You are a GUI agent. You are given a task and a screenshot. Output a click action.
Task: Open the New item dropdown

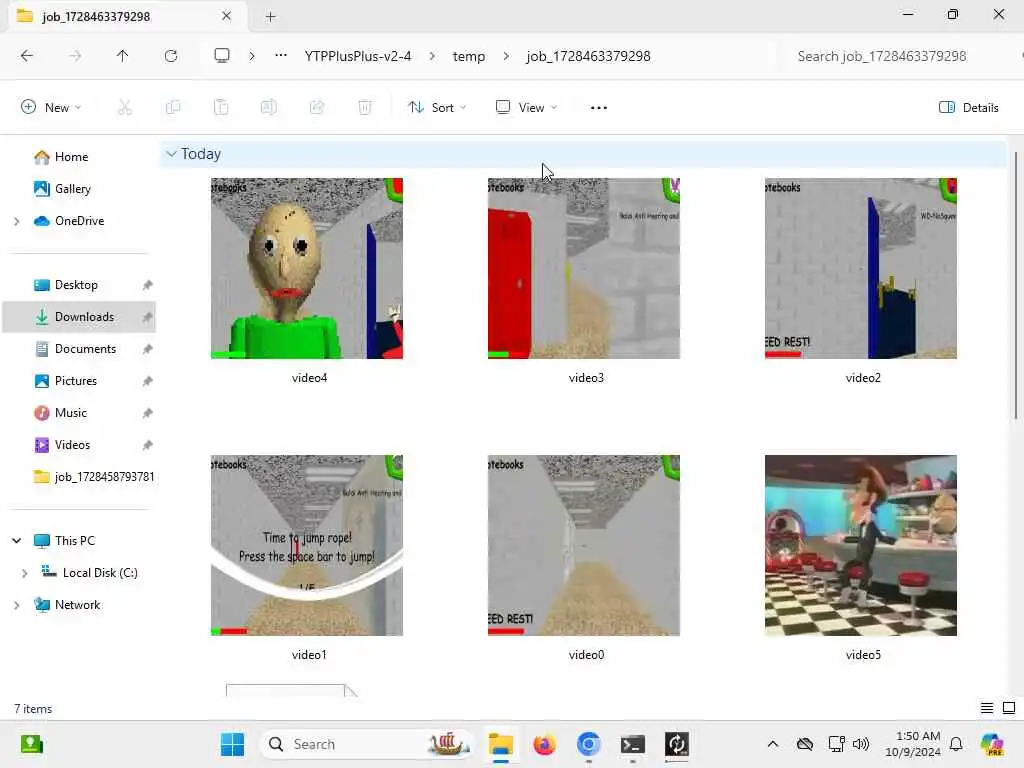51,108
